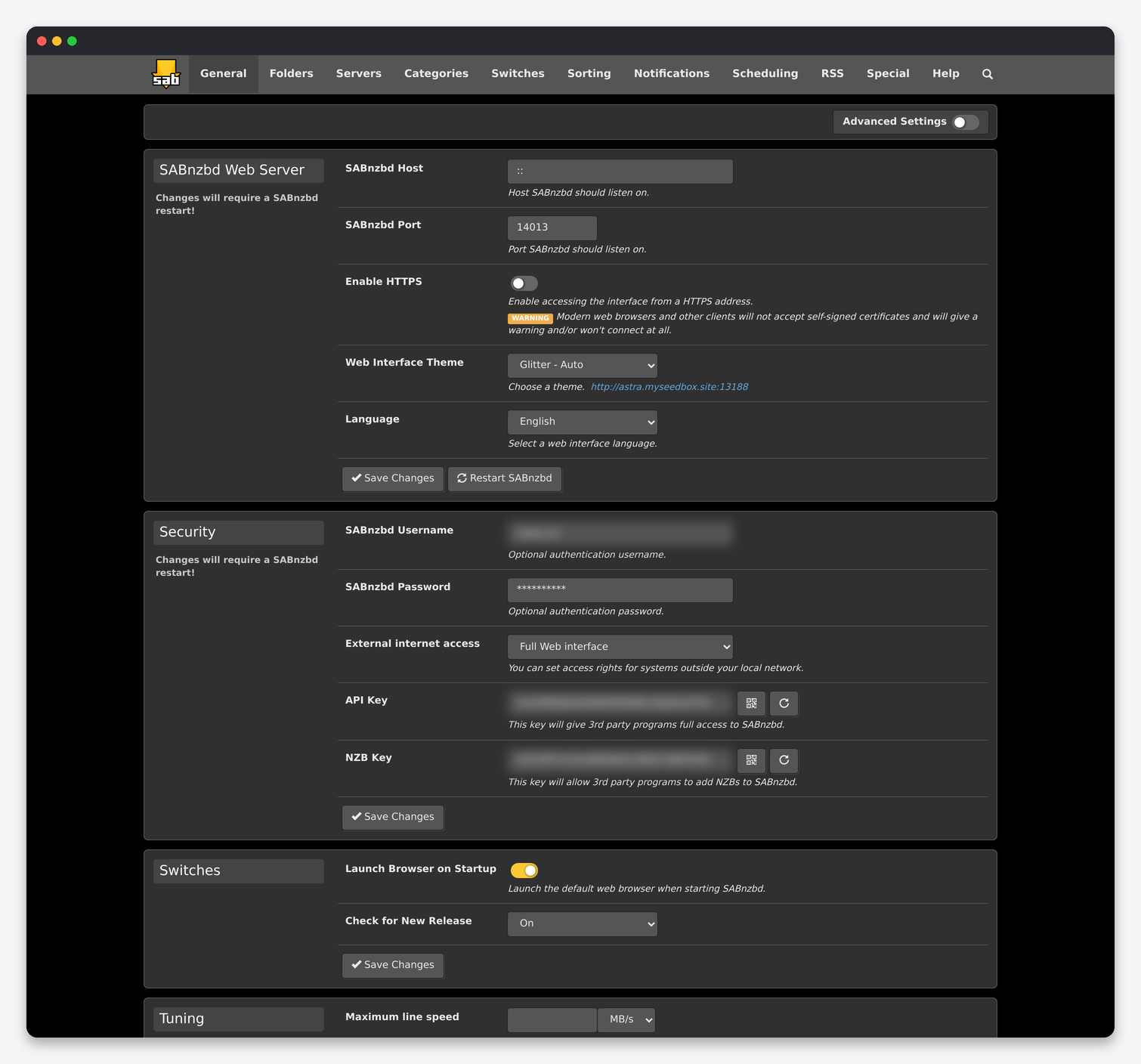Show QR code for API Key
This screenshot has height=1064, width=1141.
point(751,704)
